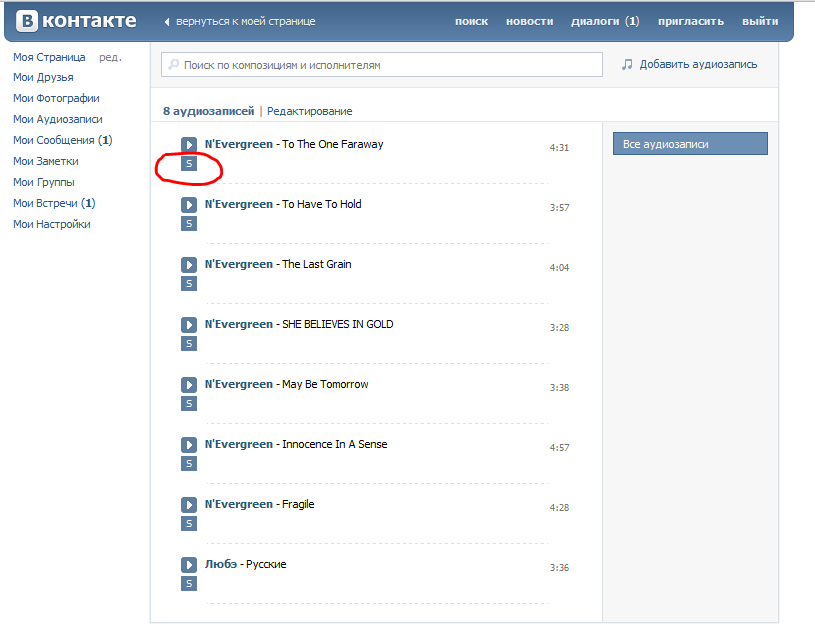Select the Все аудиозаписи filter
Image resolution: width=815 pixels, height=625 pixels.
[x=689, y=144]
